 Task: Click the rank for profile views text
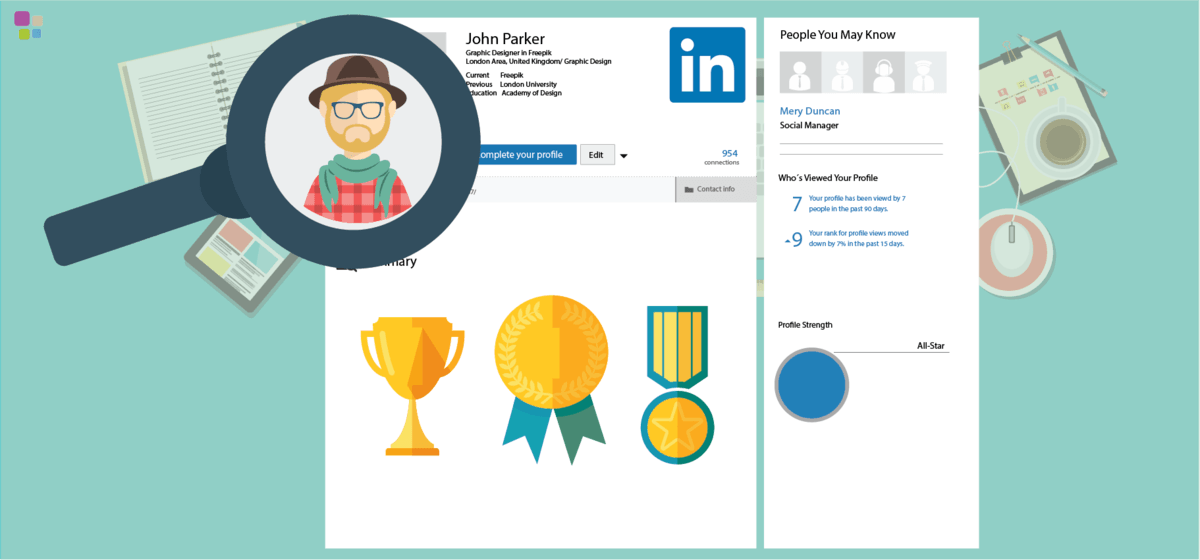(858, 238)
